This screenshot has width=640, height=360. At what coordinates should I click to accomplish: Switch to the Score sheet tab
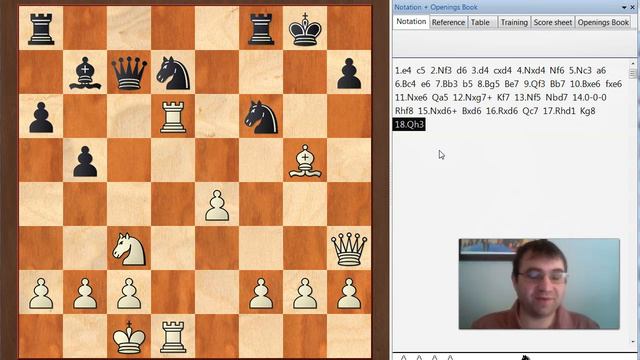(553, 22)
